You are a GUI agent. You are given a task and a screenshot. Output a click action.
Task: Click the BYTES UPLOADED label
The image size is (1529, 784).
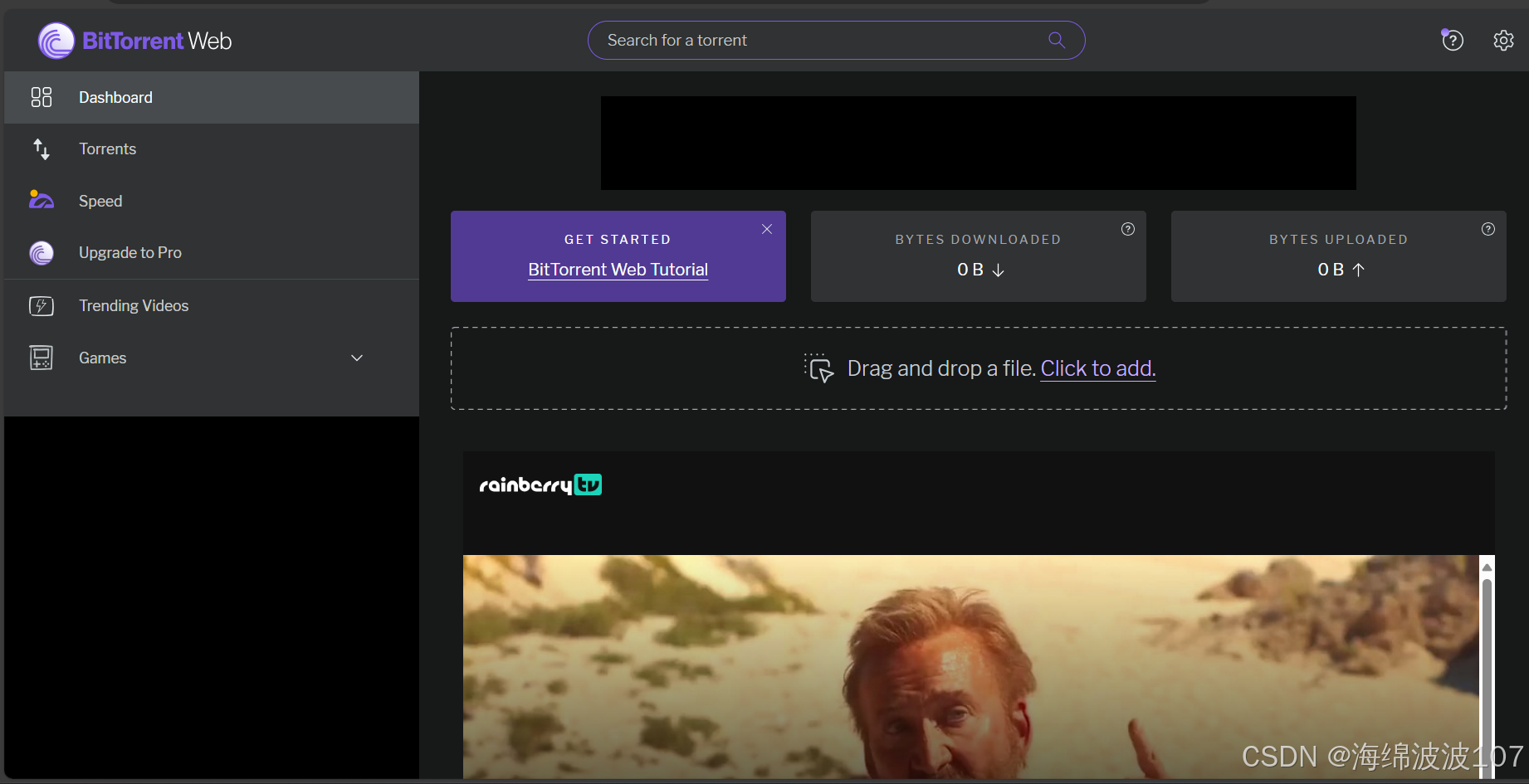pyautogui.click(x=1338, y=240)
